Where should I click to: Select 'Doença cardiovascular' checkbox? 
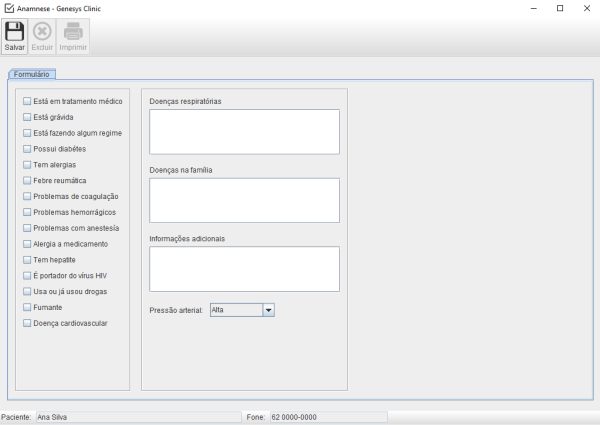click(27, 324)
